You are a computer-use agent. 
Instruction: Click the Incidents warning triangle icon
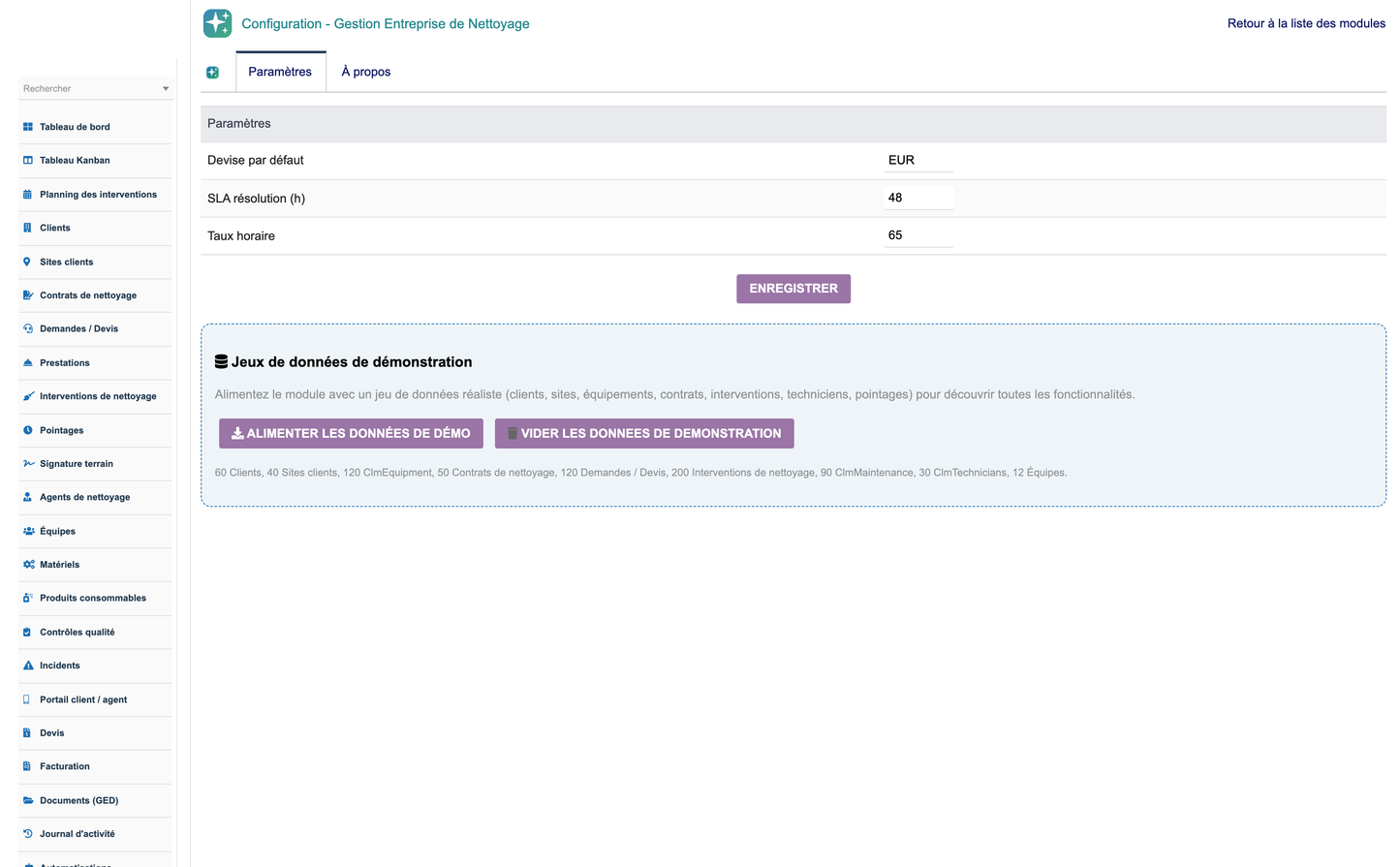(28, 666)
